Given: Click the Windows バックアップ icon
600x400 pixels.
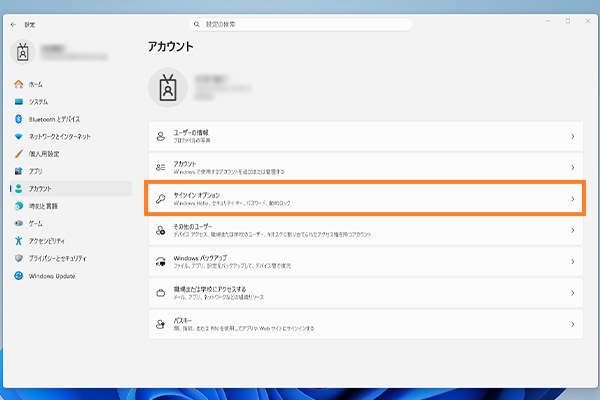Looking at the screenshot, I should (161, 262).
